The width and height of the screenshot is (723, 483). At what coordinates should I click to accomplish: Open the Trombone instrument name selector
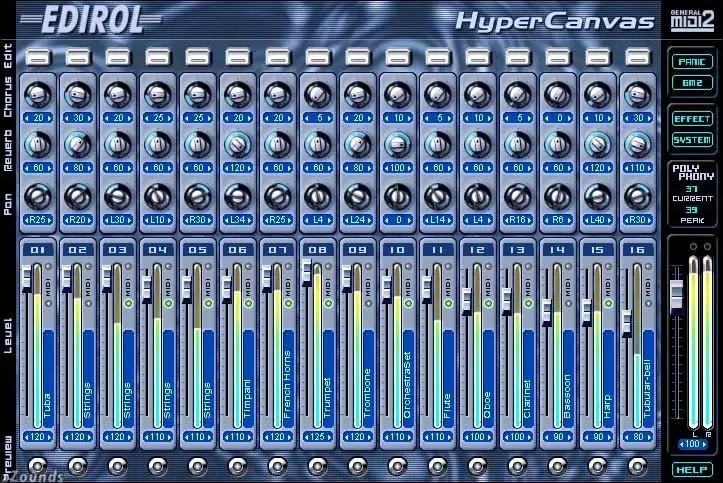click(368, 378)
